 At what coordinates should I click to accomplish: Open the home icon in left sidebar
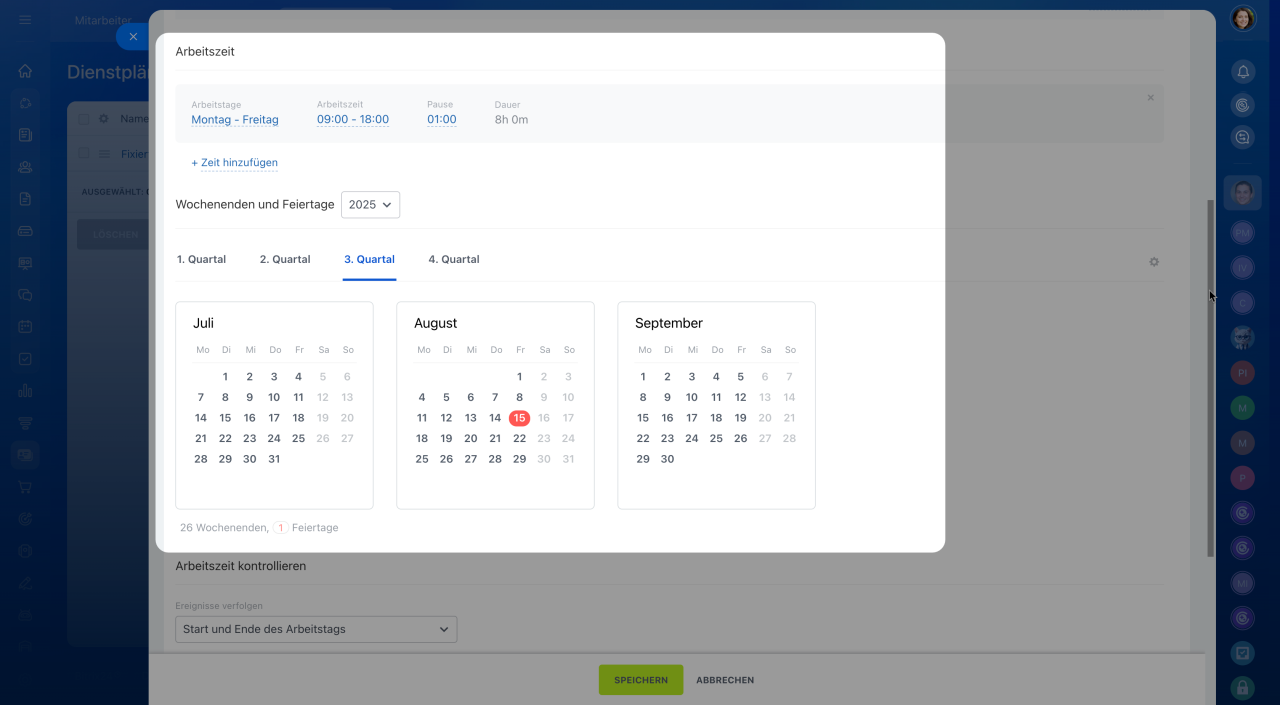[26, 71]
